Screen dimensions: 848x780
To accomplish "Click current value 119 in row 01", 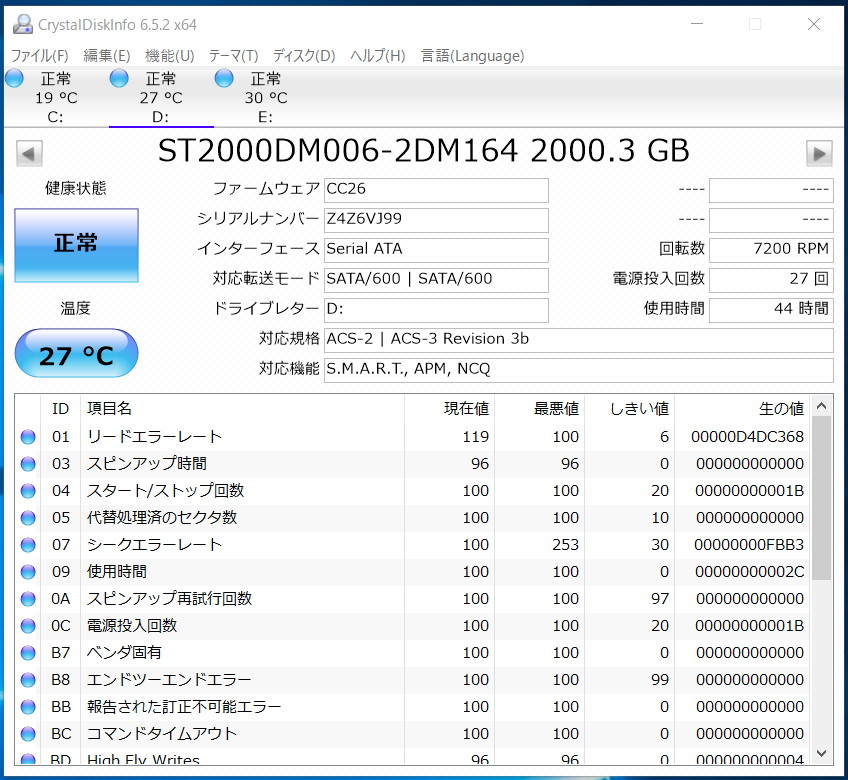I will (476, 437).
